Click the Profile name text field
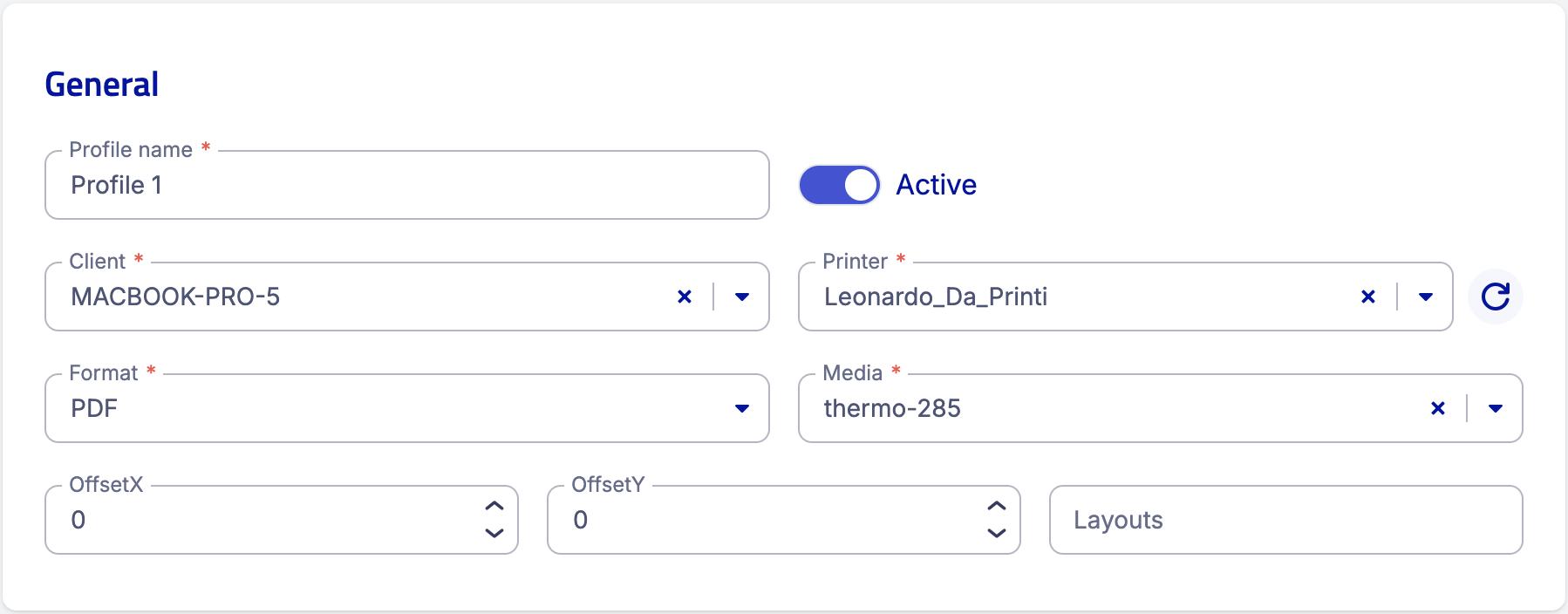Screen dimensions: 1568x614 [407, 185]
